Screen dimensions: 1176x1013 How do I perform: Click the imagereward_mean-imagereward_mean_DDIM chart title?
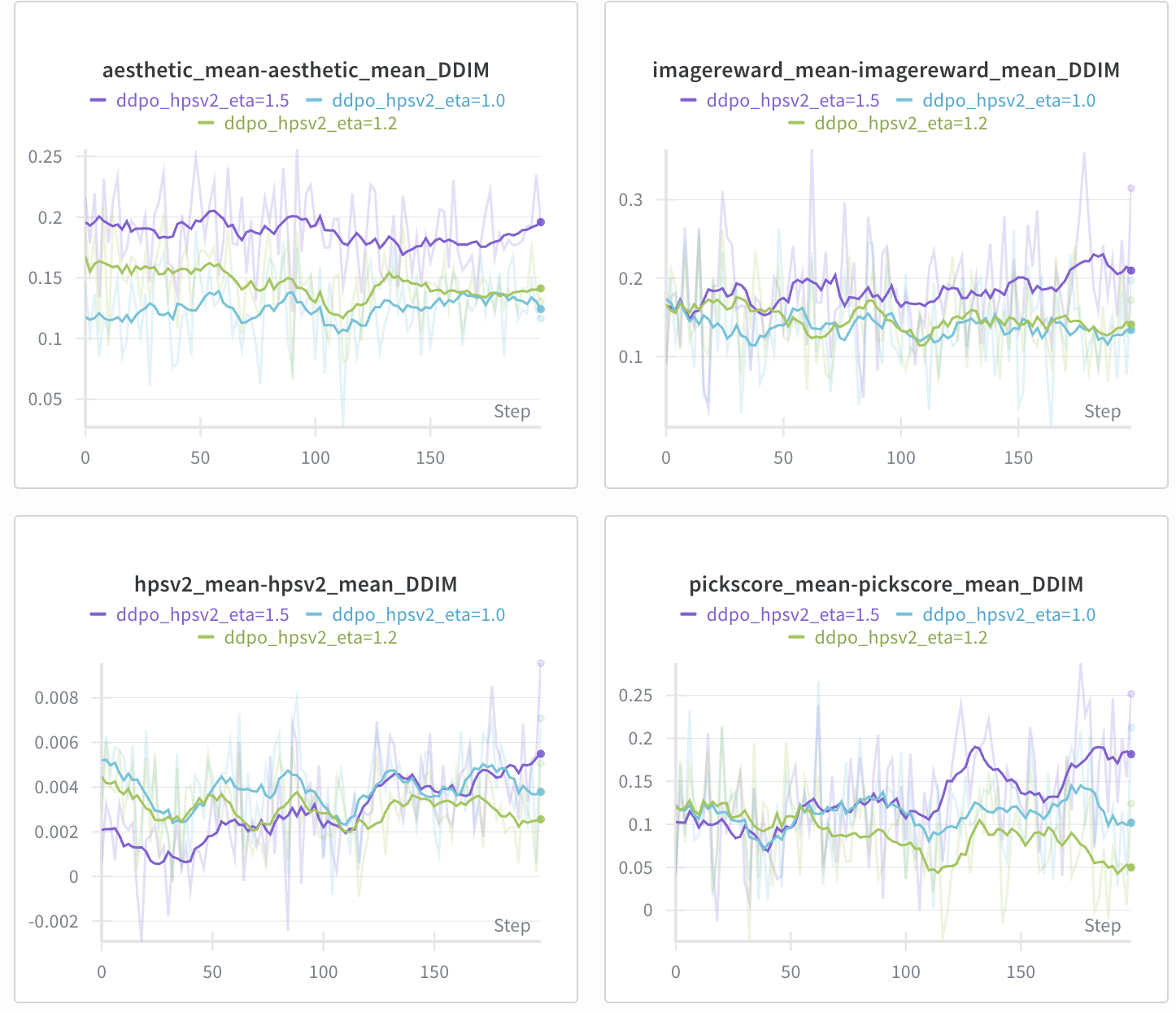886,71
